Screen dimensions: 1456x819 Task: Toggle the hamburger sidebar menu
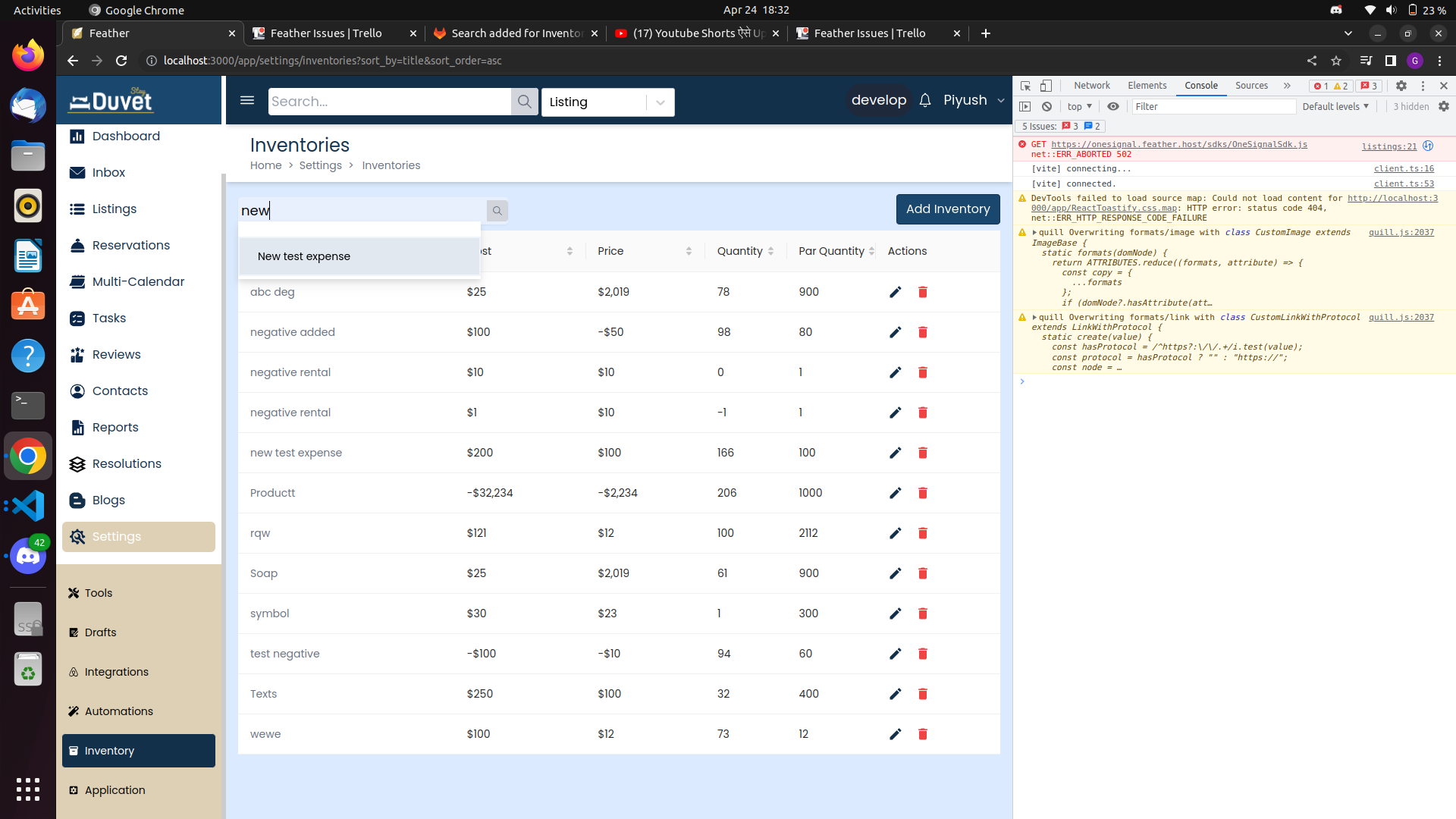(247, 100)
